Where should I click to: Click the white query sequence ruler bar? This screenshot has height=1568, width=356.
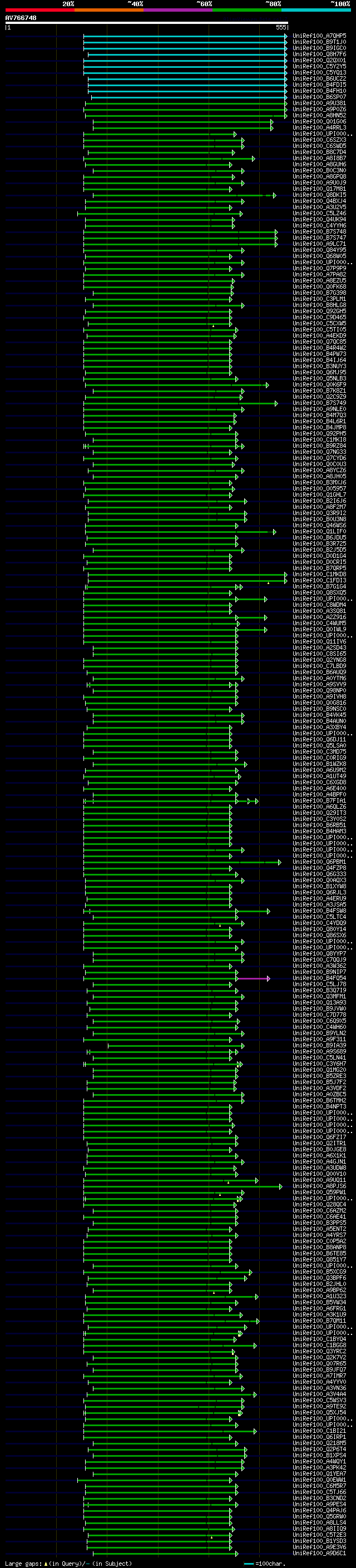147,22
